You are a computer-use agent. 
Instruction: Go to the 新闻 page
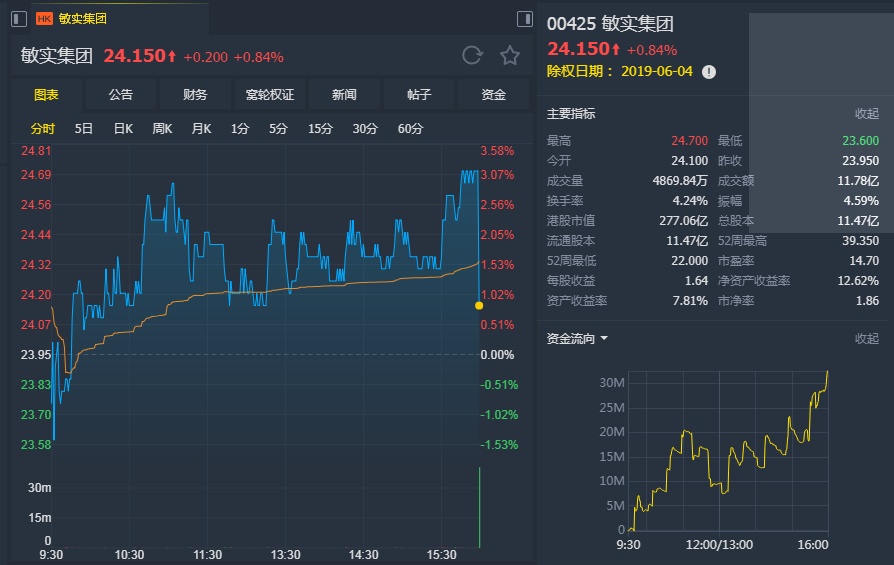(344, 95)
